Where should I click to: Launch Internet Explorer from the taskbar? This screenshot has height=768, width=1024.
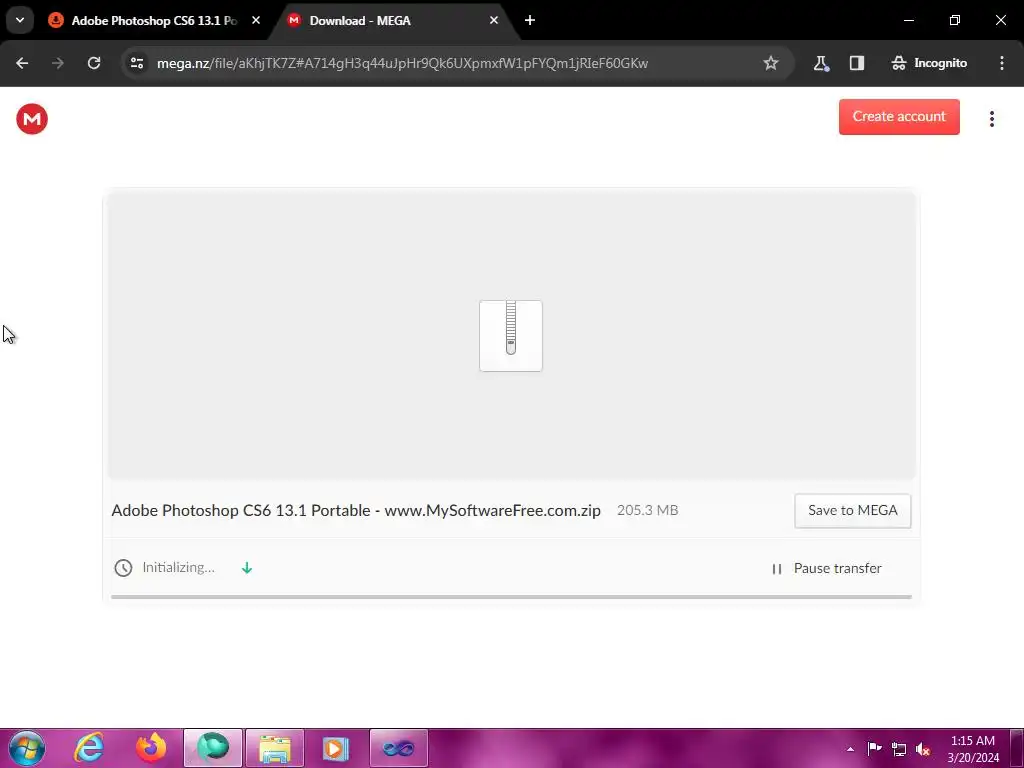coord(89,748)
